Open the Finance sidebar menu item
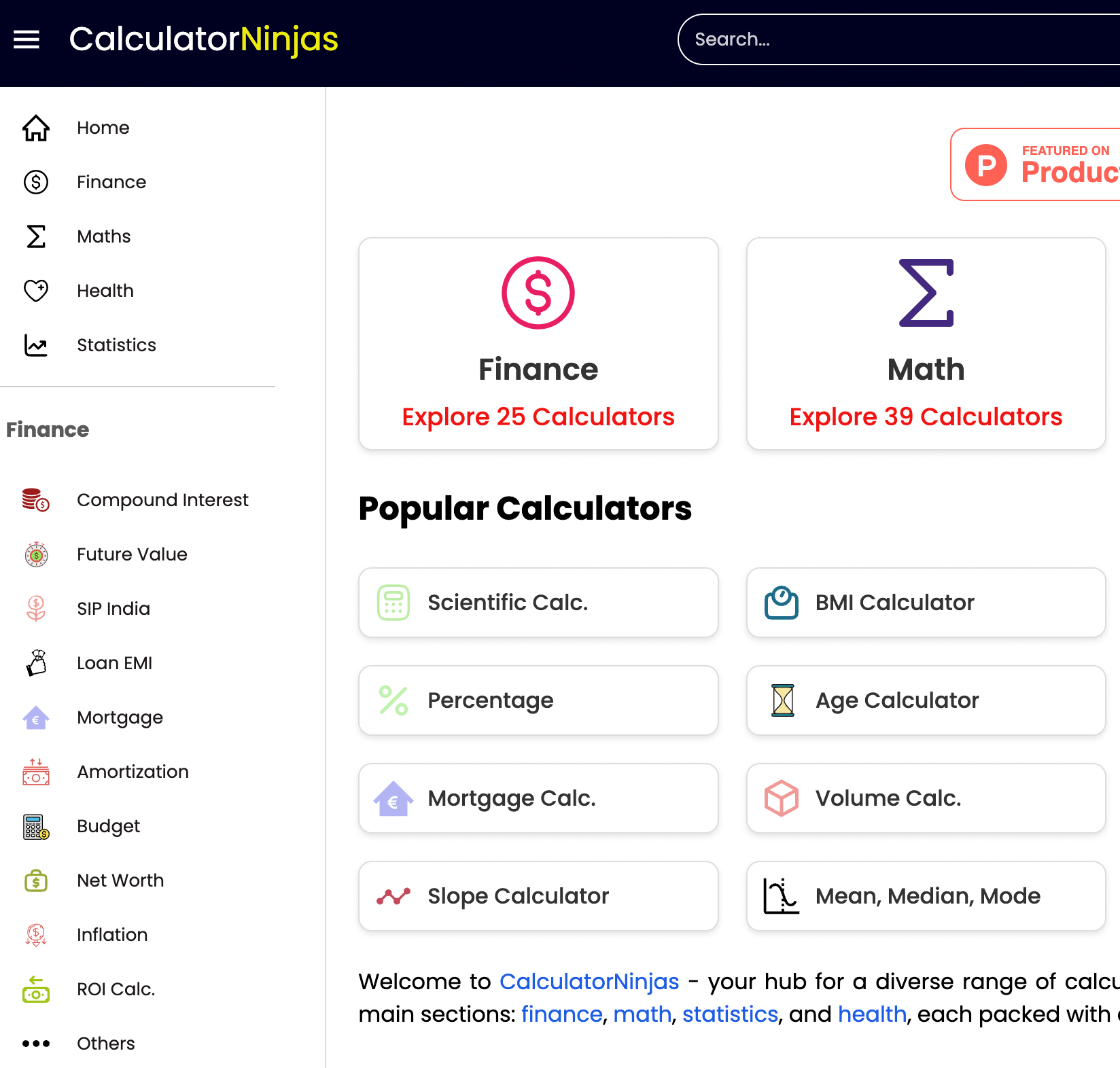The image size is (1120, 1068). tap(111, 182)
